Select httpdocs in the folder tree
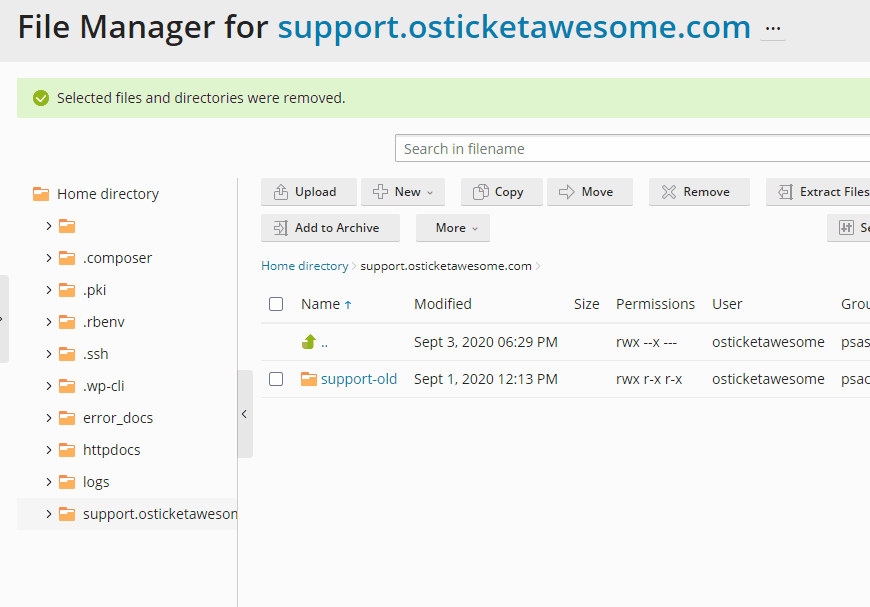Image resolution: width=870 pixels, height=607 pixels. click(112, 450)
